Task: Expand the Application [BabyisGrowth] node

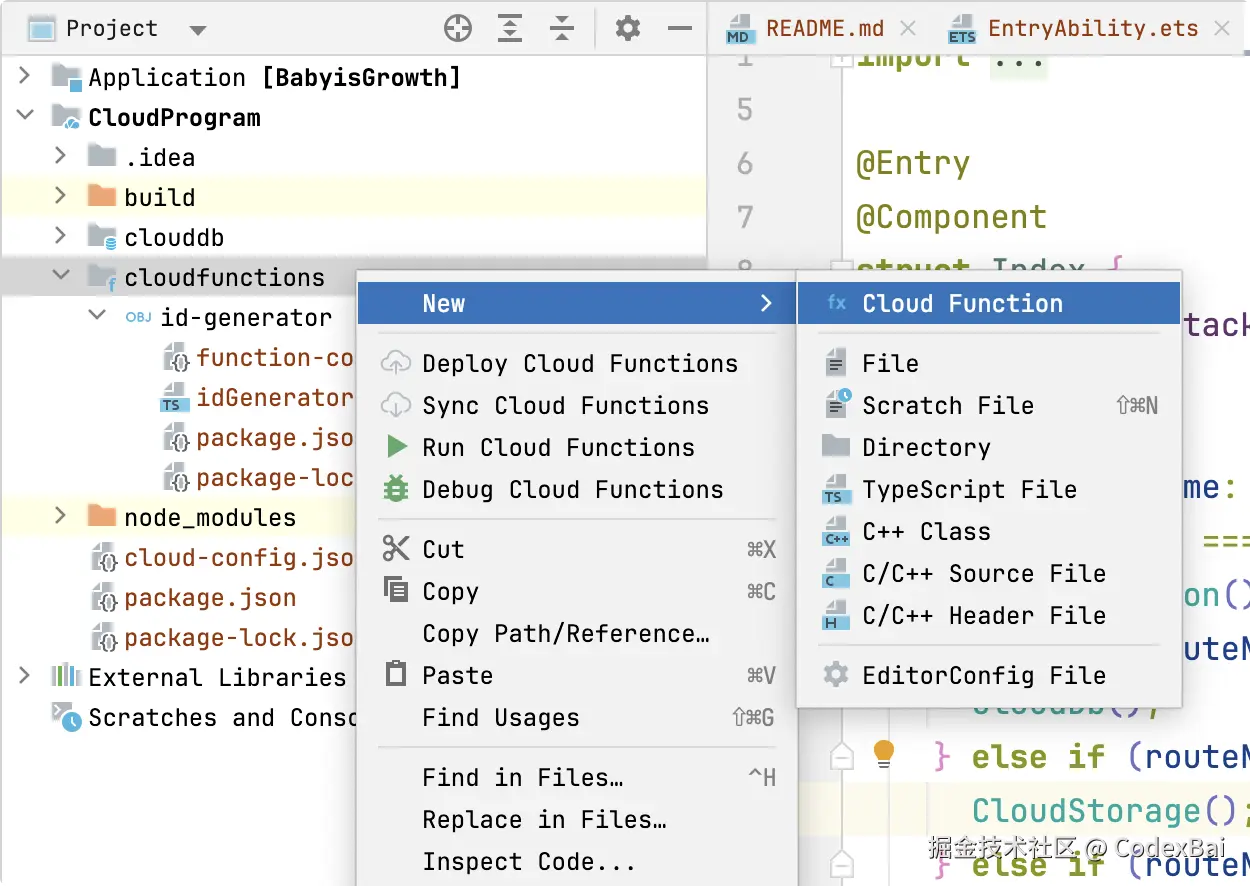Action: (x=25, y=77)
